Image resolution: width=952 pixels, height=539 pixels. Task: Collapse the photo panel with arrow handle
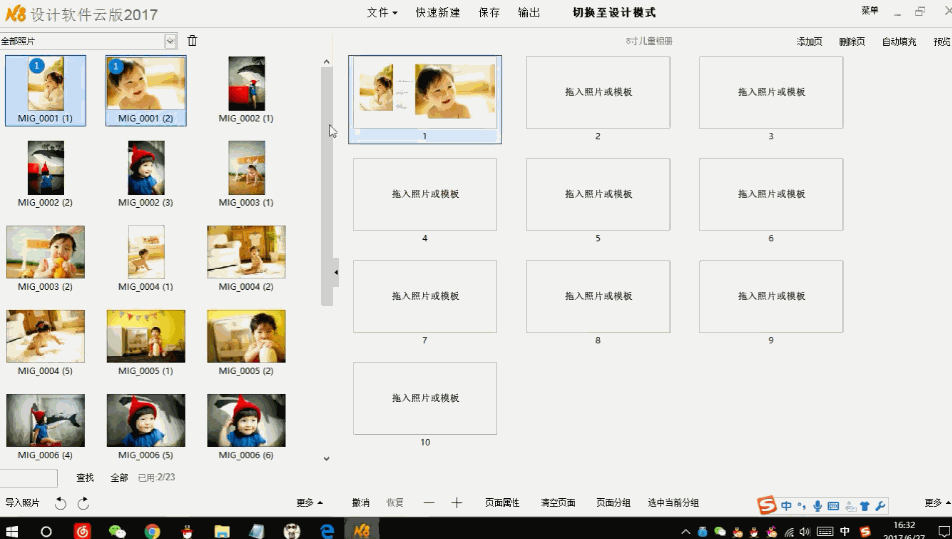pyautogui.click(x=335, y=272)
